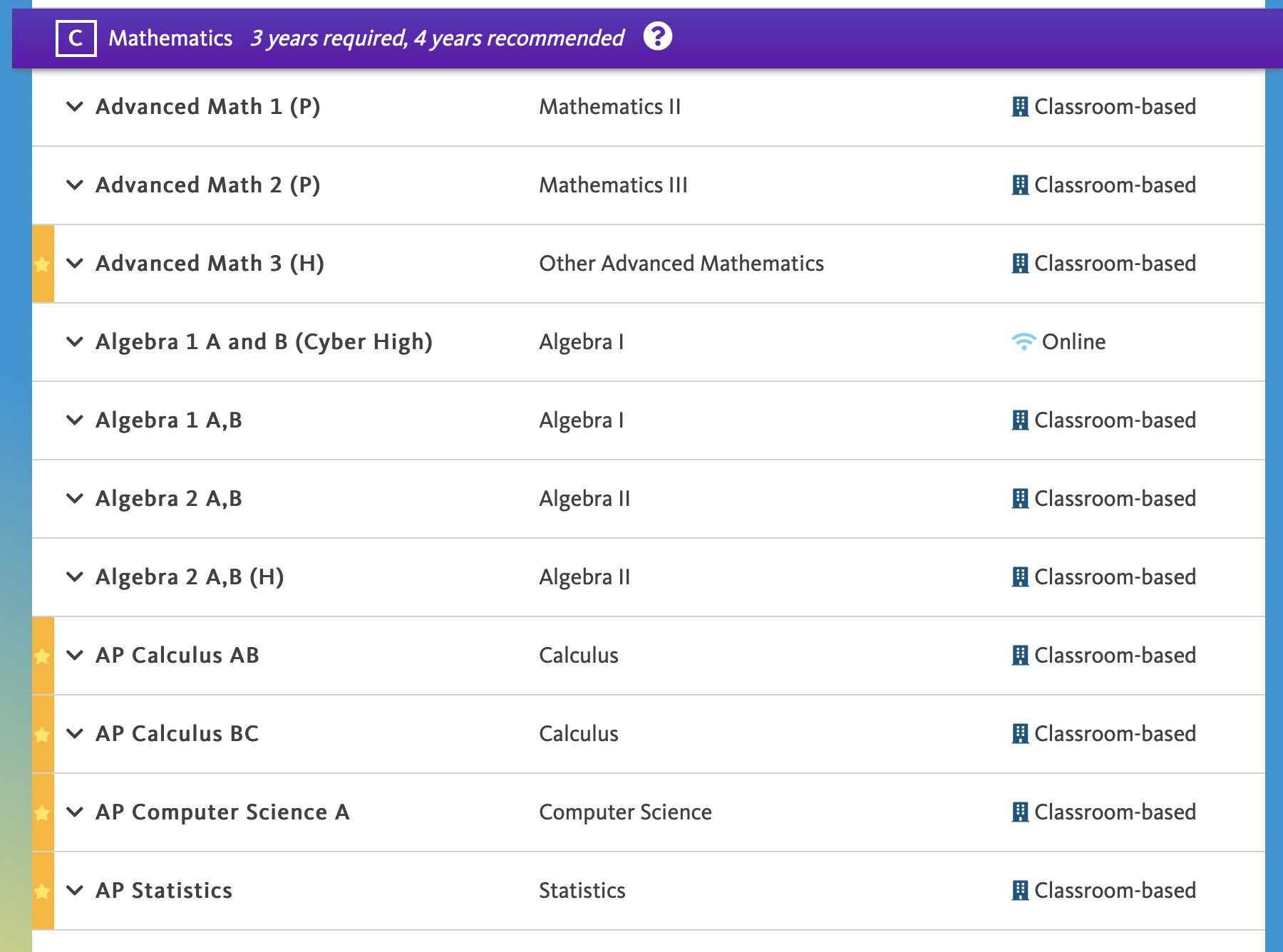Screen dimensions: 1283x952
Task: Expand the chevron of the Algebra 2 A,B row without (H)
Action: pos(75,499)
